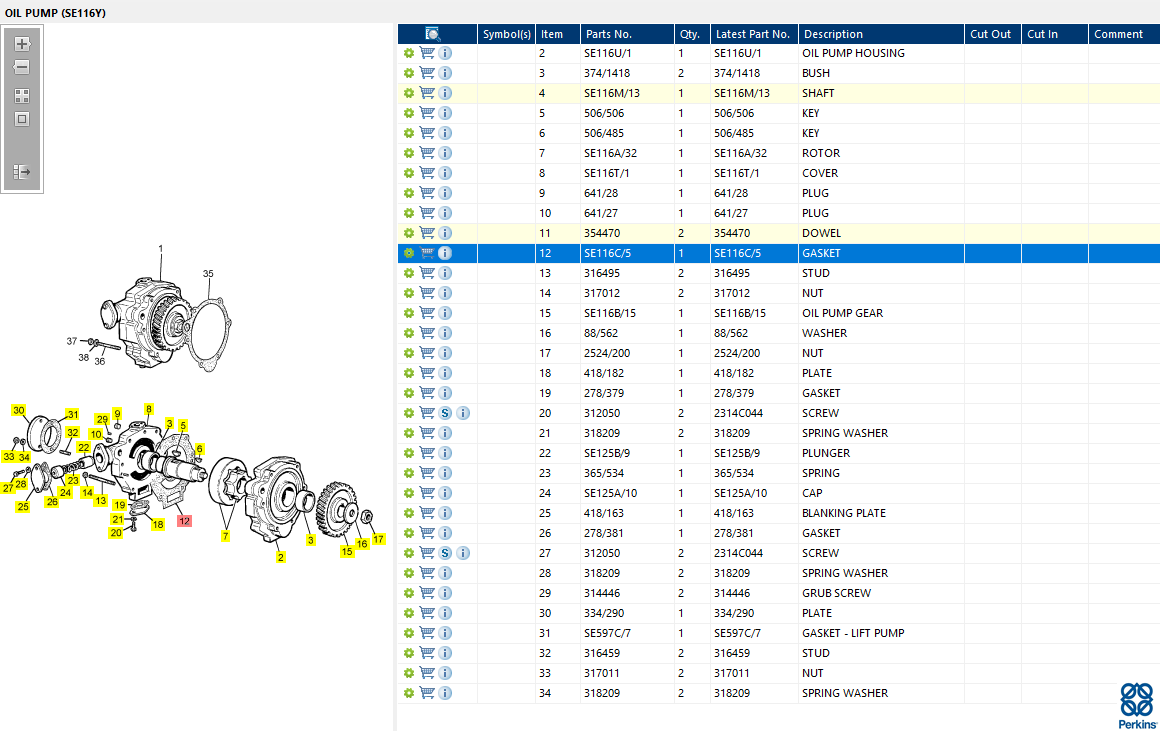Click callout 25 in the diagram

click(x=23, y=507)
